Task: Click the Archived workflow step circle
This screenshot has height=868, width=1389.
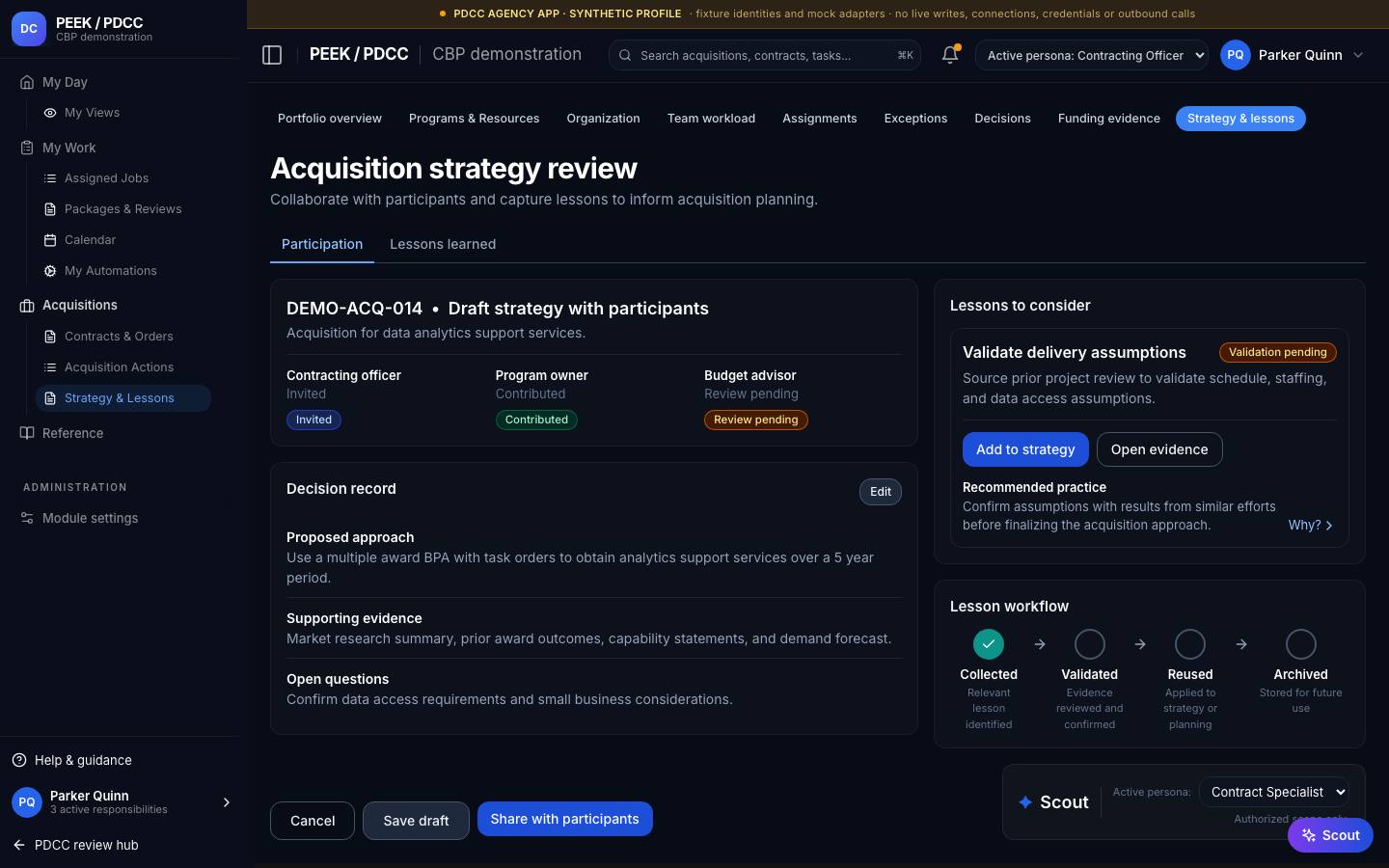Action: [x=1301, y=643]
